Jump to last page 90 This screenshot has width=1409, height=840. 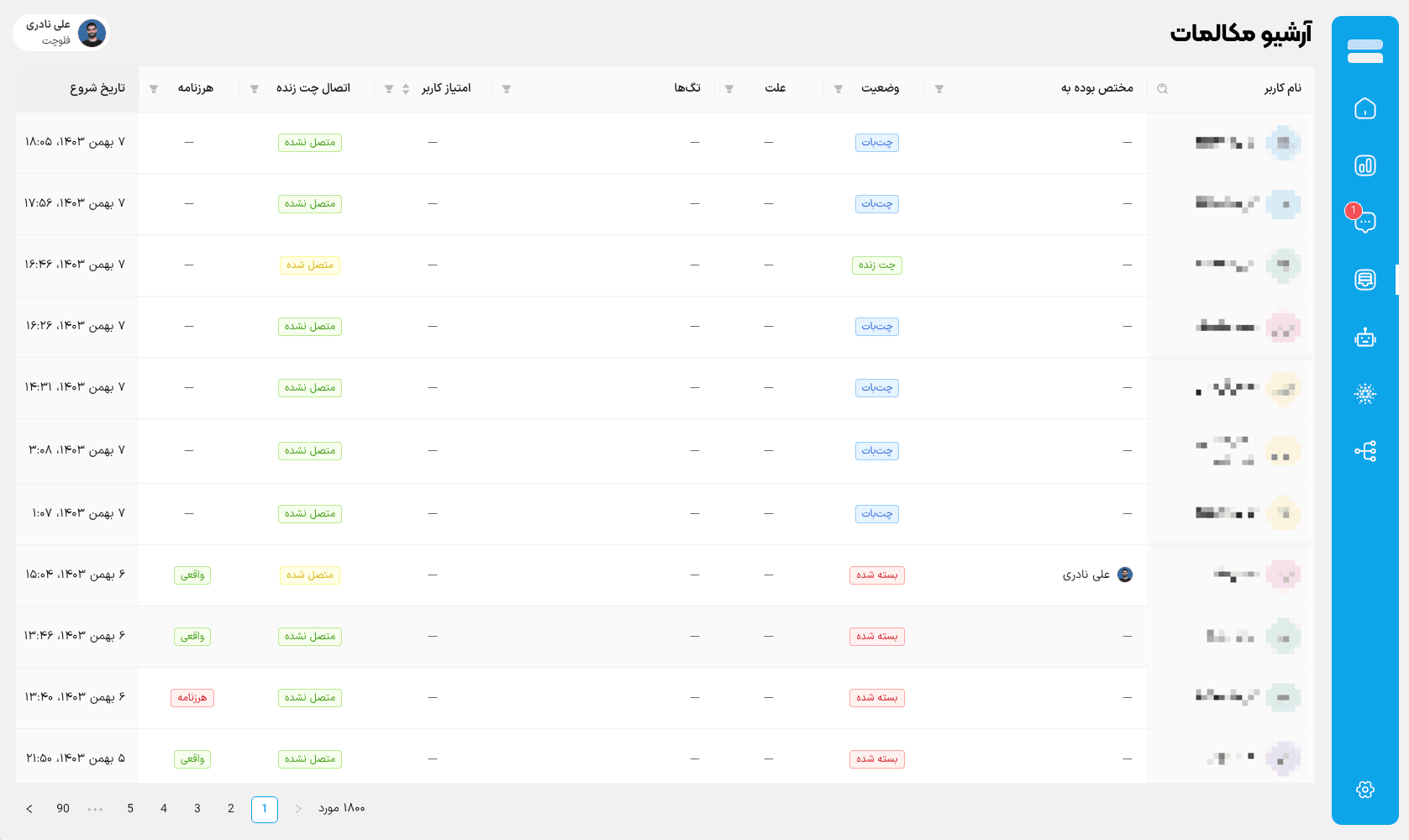tap(63, 809)
